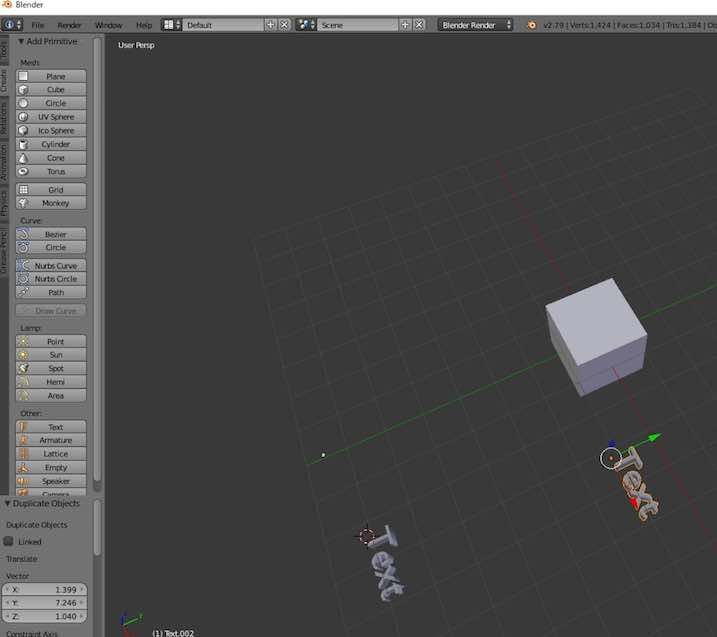Screen dimensions: 717x637
Task: Add a Point lamp
Action: [51, 342]
